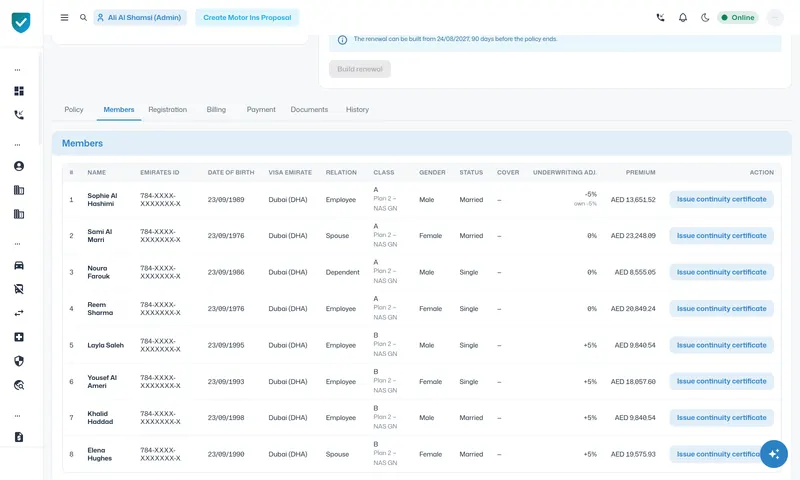Open the phone call icon in the top bar
The height and width of the screenshot is (480, 800).
point(660,17)
